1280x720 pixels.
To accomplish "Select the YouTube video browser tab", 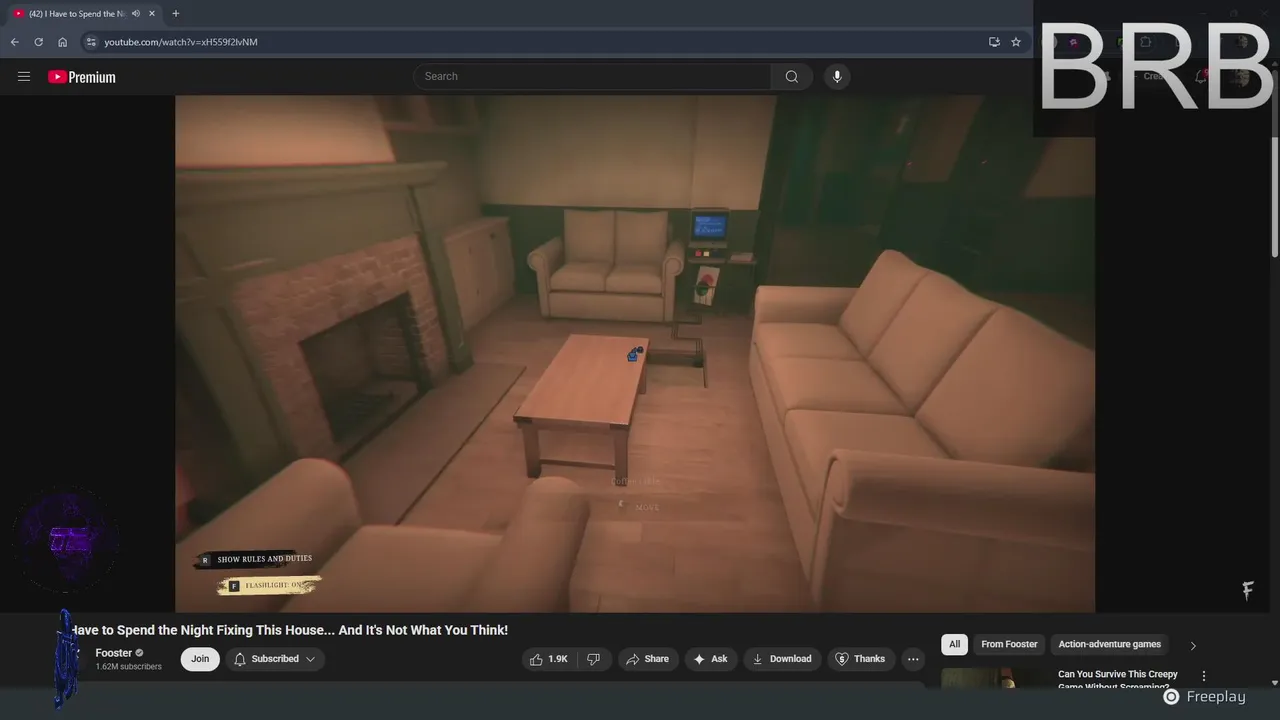I will (84, 14).
